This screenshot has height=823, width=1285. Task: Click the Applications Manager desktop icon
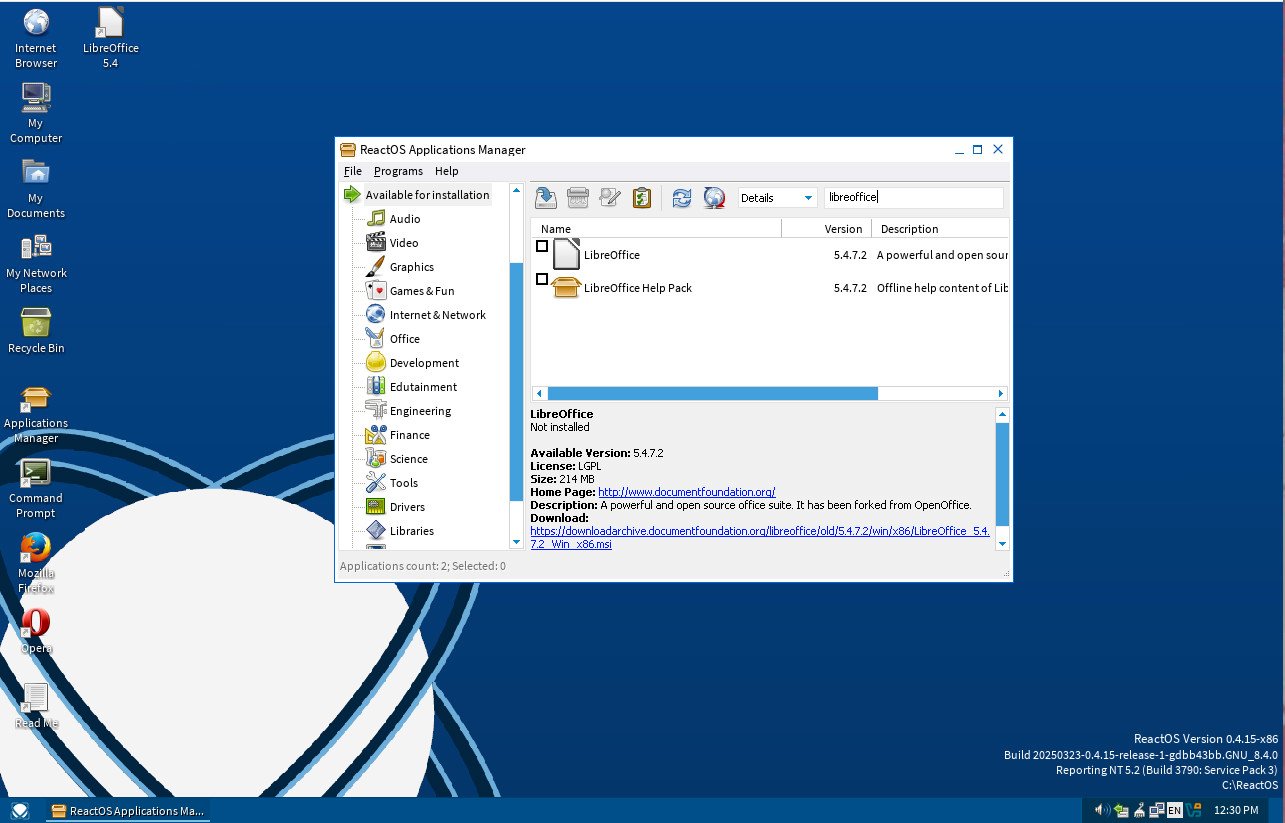coord(36,414)
